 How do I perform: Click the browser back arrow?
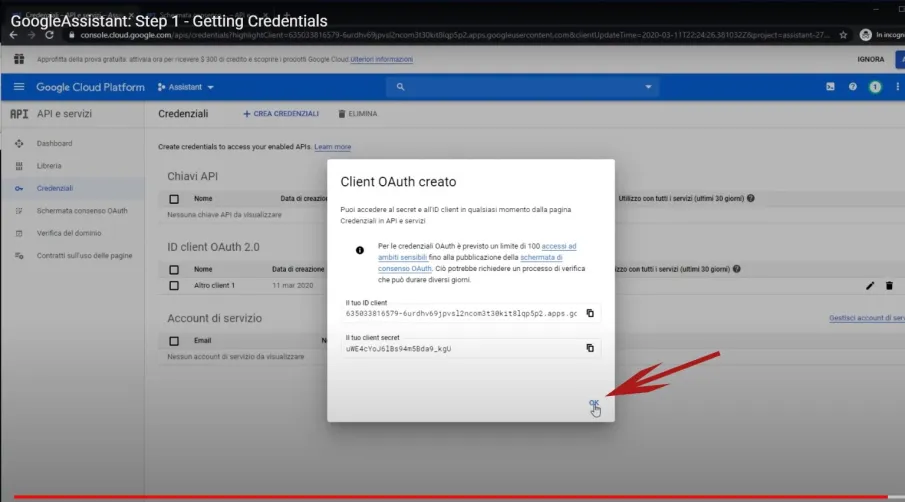pyautogui.click(x=13, y=35)
